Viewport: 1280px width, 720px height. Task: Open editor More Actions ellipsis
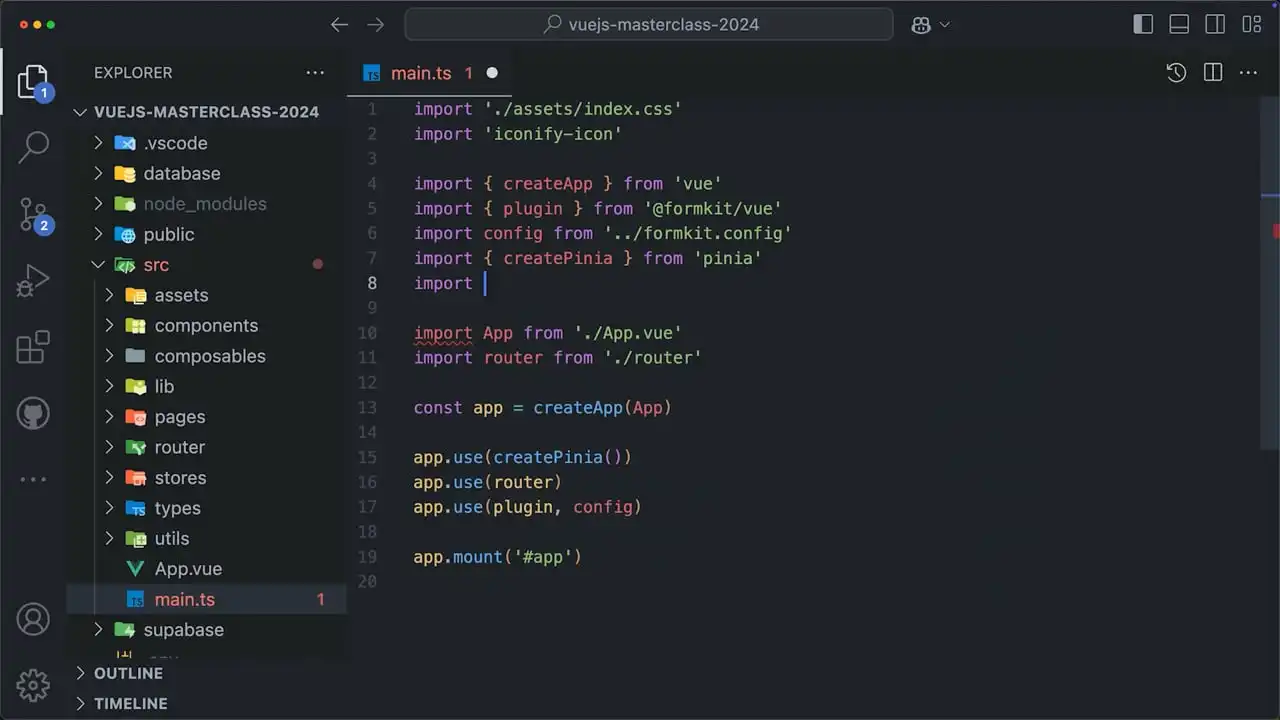coord(1248,73)
